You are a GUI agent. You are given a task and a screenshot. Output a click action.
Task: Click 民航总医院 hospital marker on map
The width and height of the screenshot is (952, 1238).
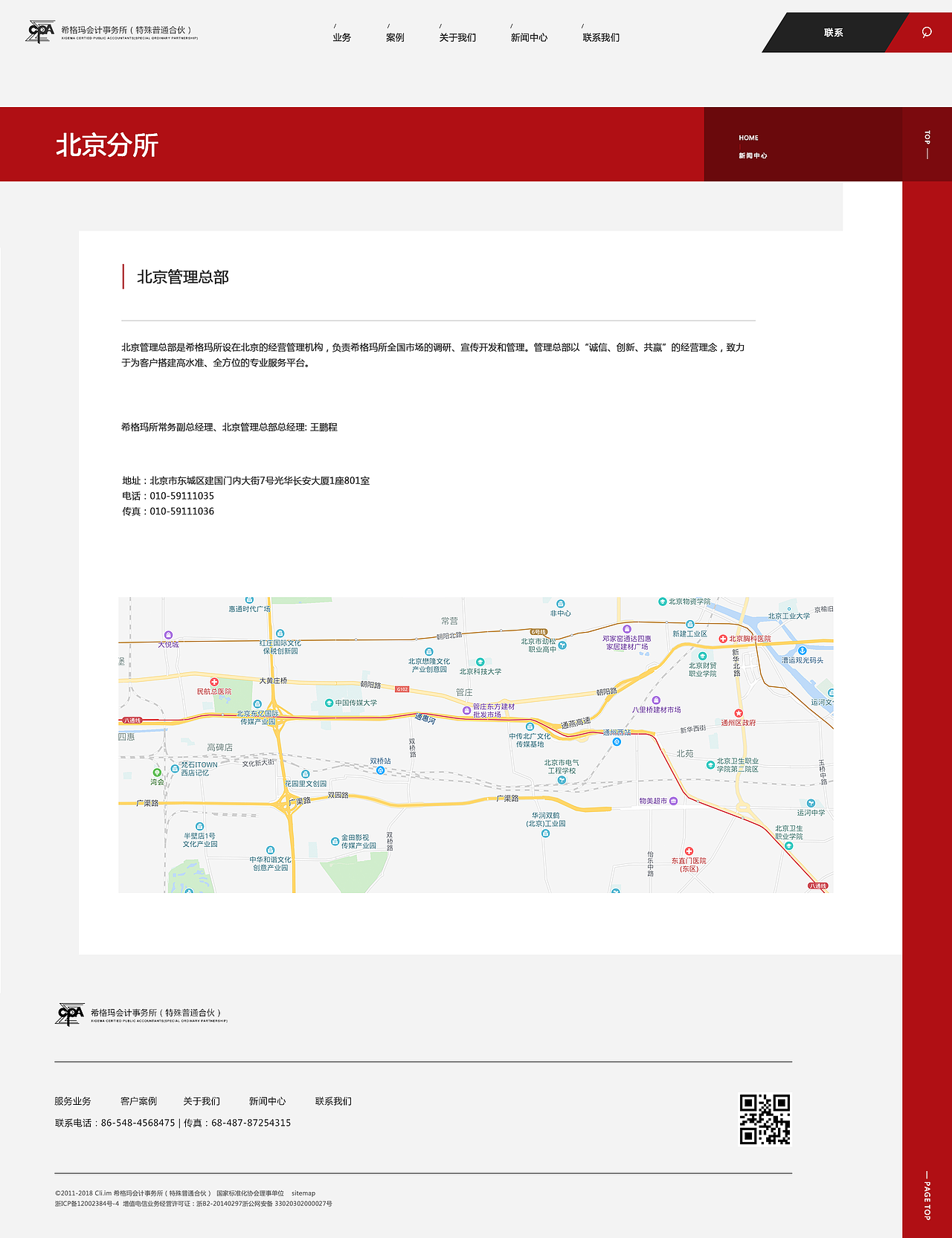click(213, 682)
